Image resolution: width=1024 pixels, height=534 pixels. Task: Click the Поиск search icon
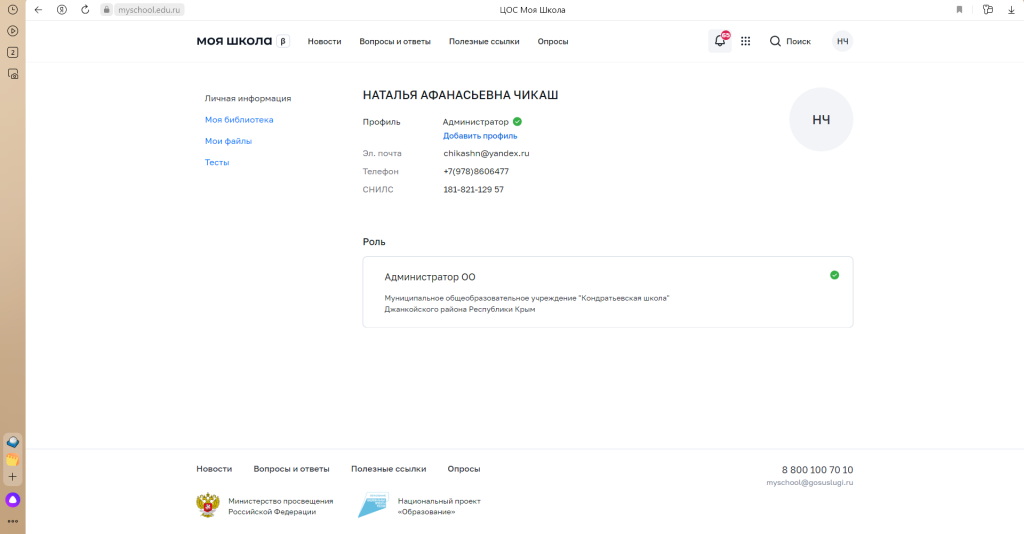775,41
